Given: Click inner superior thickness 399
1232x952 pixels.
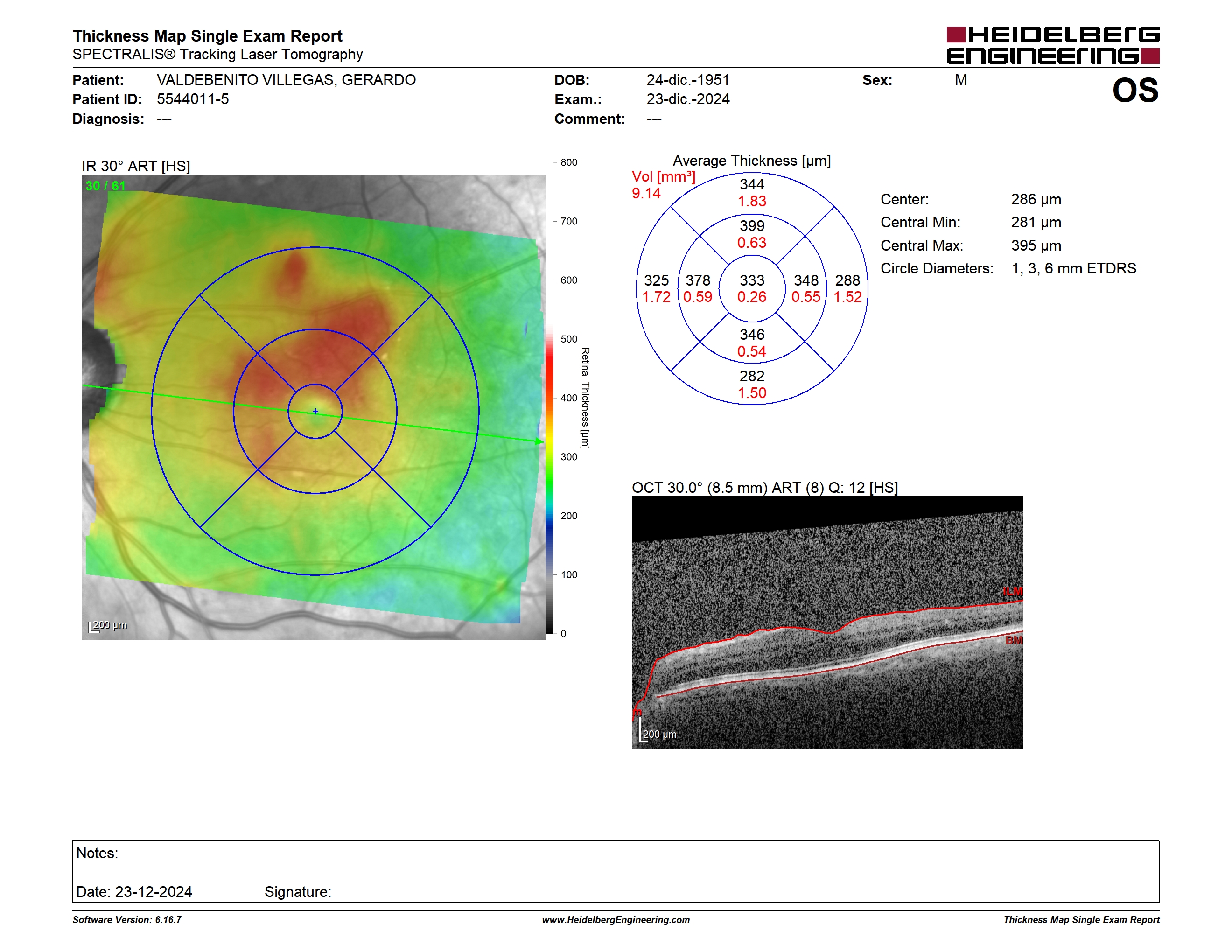Looking at the screenshot, I should (x=752, y=225).
